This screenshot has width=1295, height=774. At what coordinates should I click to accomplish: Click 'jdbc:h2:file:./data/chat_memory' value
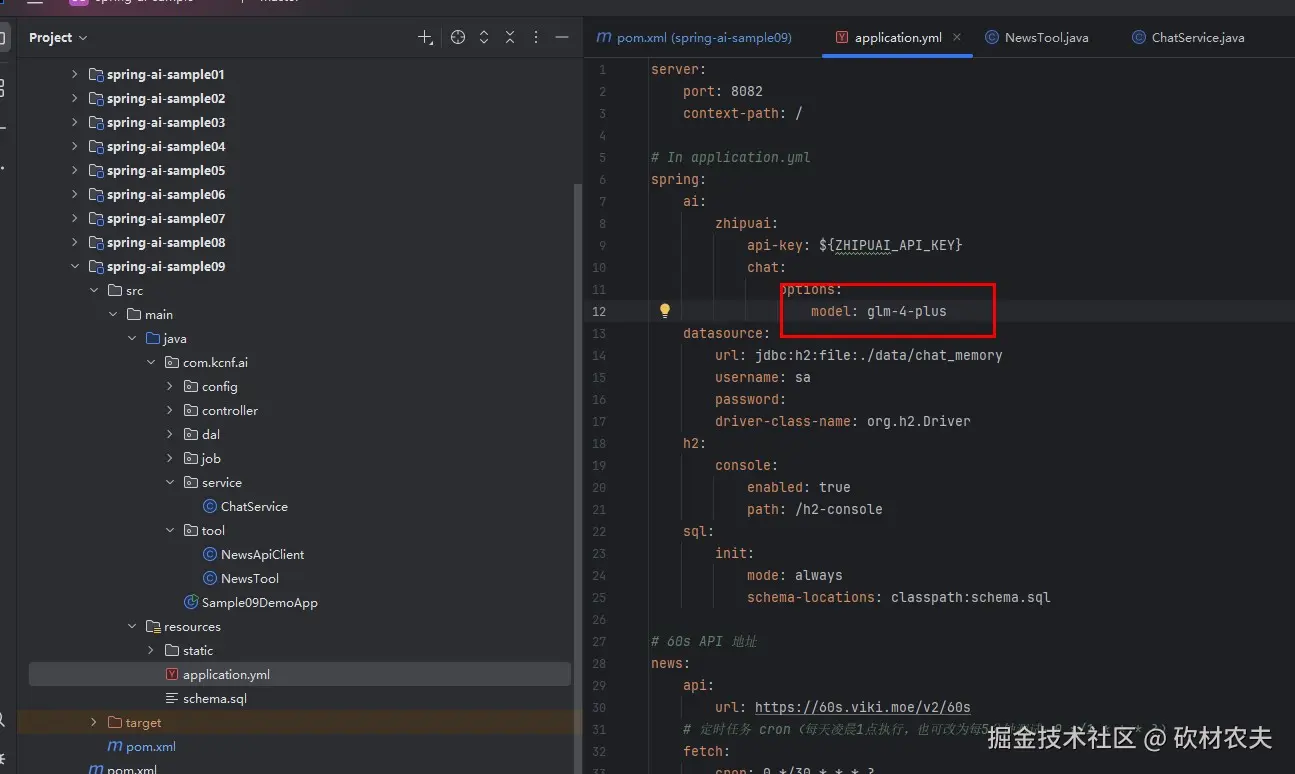pyautogui.click(x=878, y=355)
